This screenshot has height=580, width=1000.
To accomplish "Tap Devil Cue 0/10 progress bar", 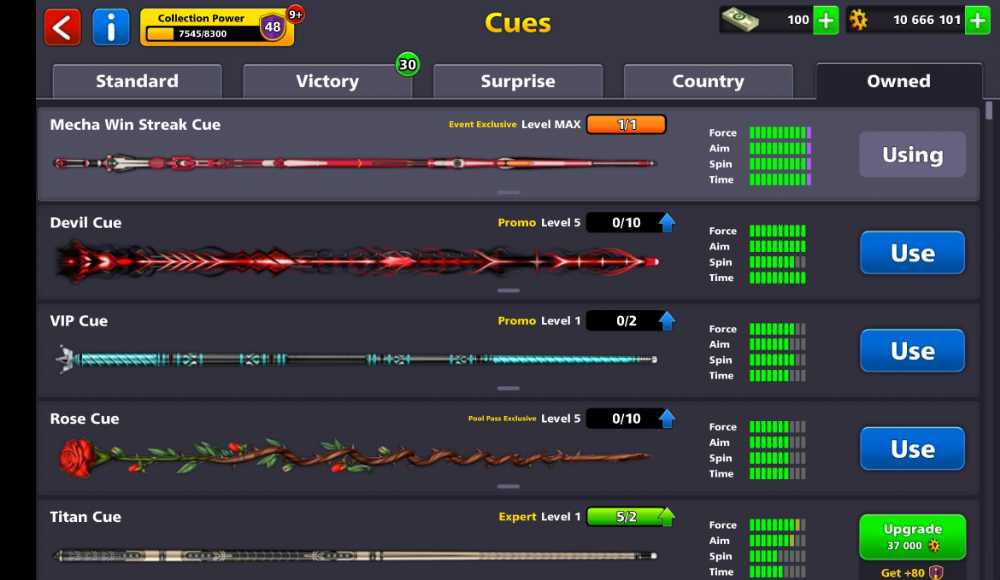I will [626, 223].
